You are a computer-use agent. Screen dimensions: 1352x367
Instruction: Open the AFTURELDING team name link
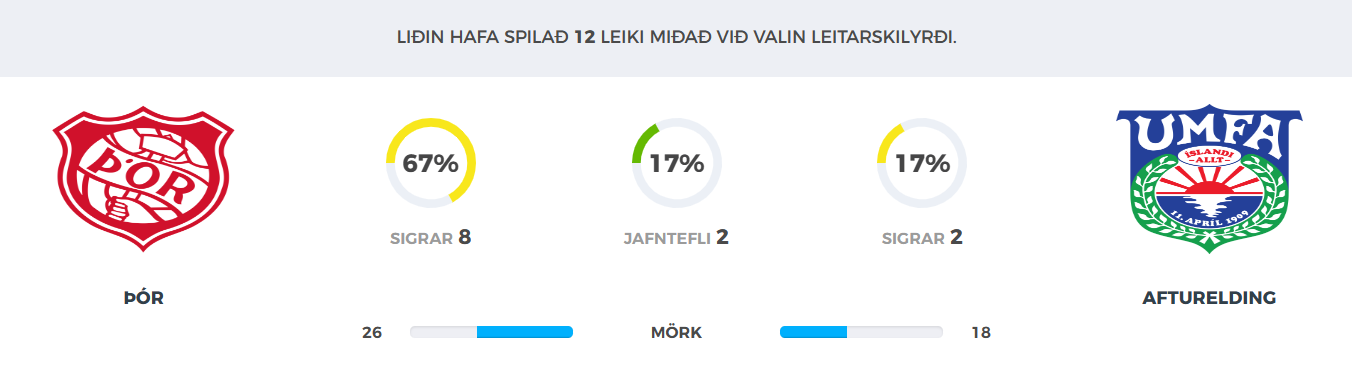pyautogui.click(x=1209, y=297)
